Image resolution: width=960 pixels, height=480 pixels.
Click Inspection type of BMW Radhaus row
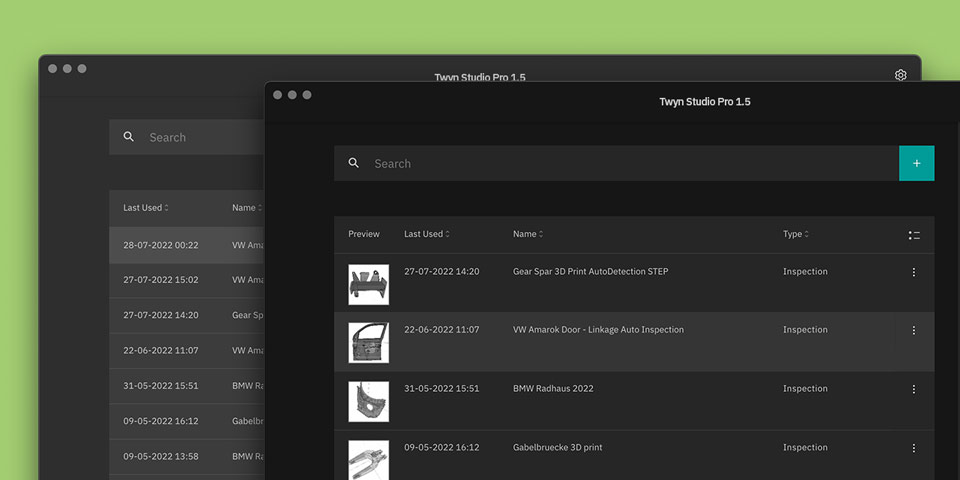coord(805,388)
